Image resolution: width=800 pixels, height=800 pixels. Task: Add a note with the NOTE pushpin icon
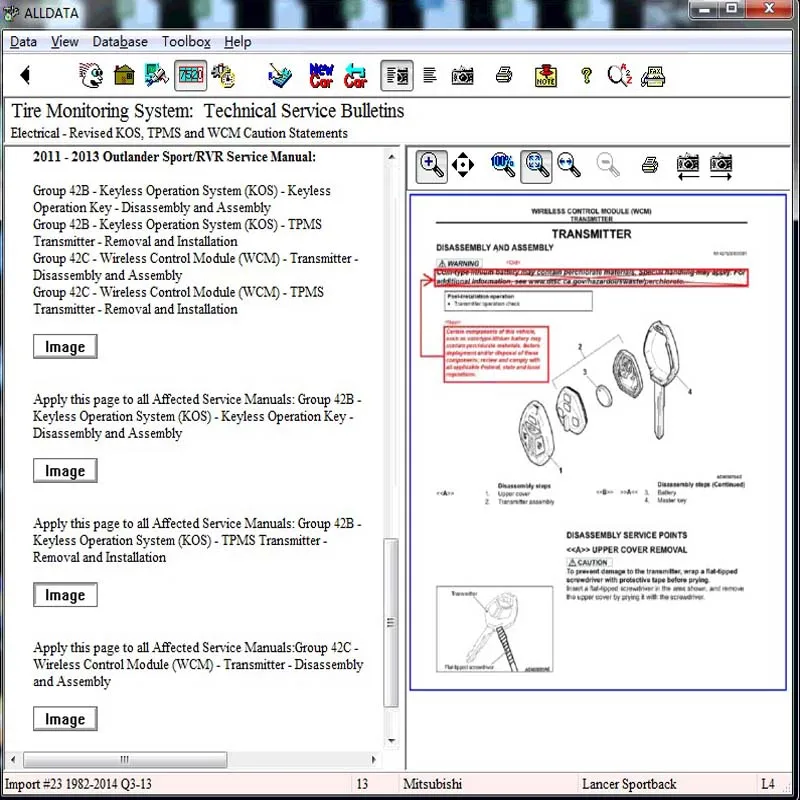545,76
